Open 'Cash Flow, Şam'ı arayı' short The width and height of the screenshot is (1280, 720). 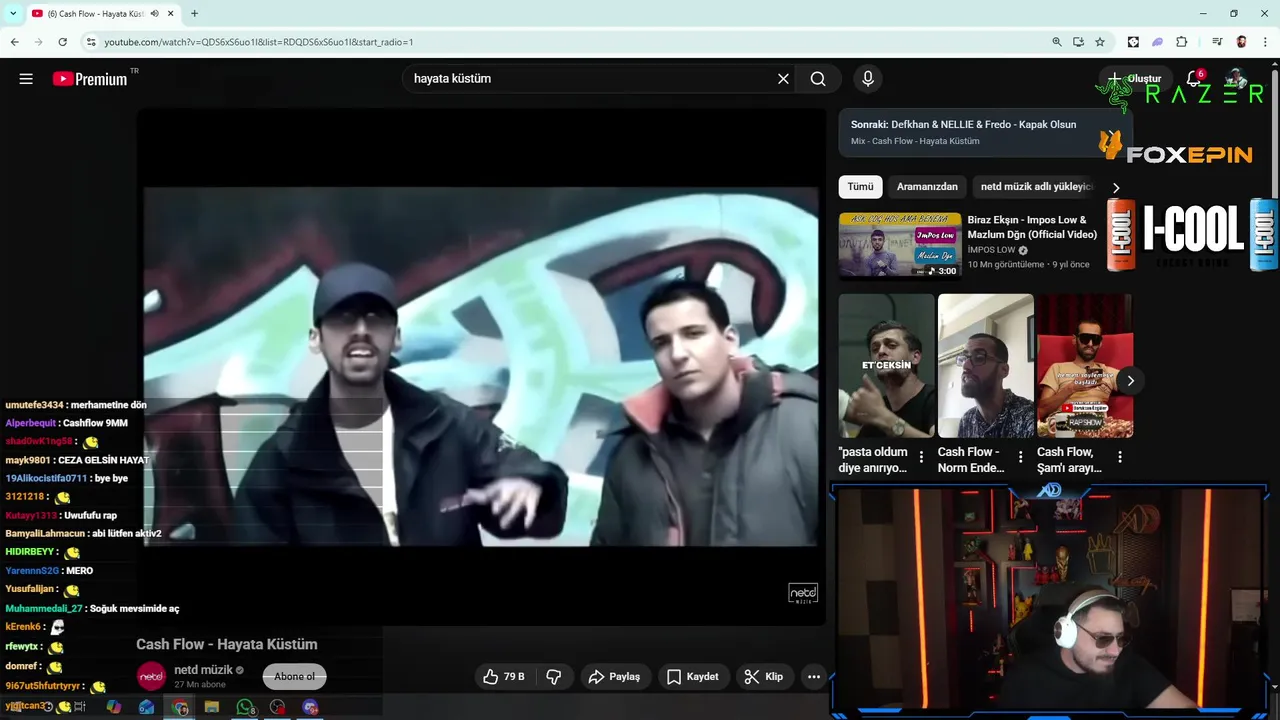pos(1084,366)
